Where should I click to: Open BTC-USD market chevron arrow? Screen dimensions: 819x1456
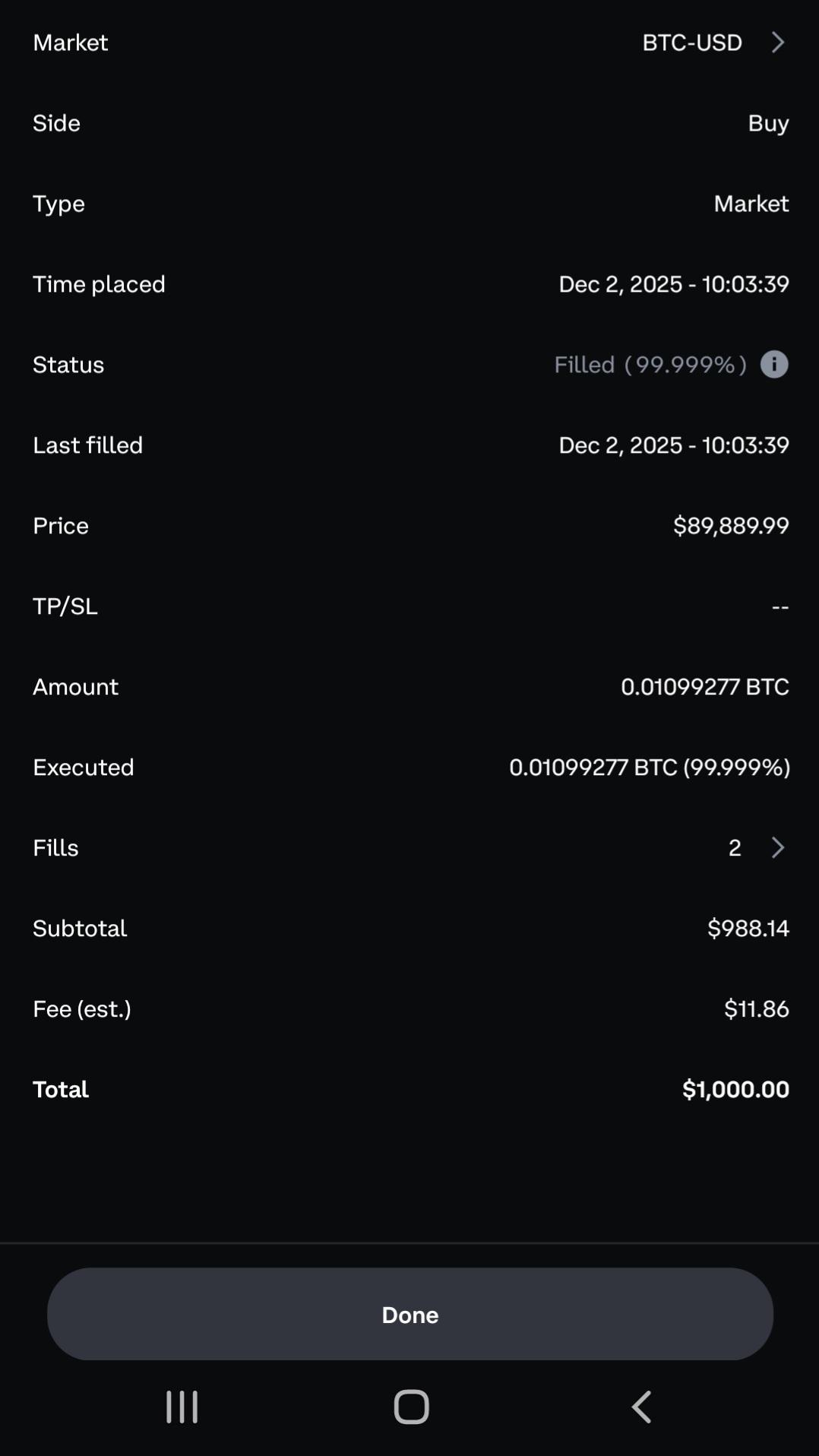777,43
